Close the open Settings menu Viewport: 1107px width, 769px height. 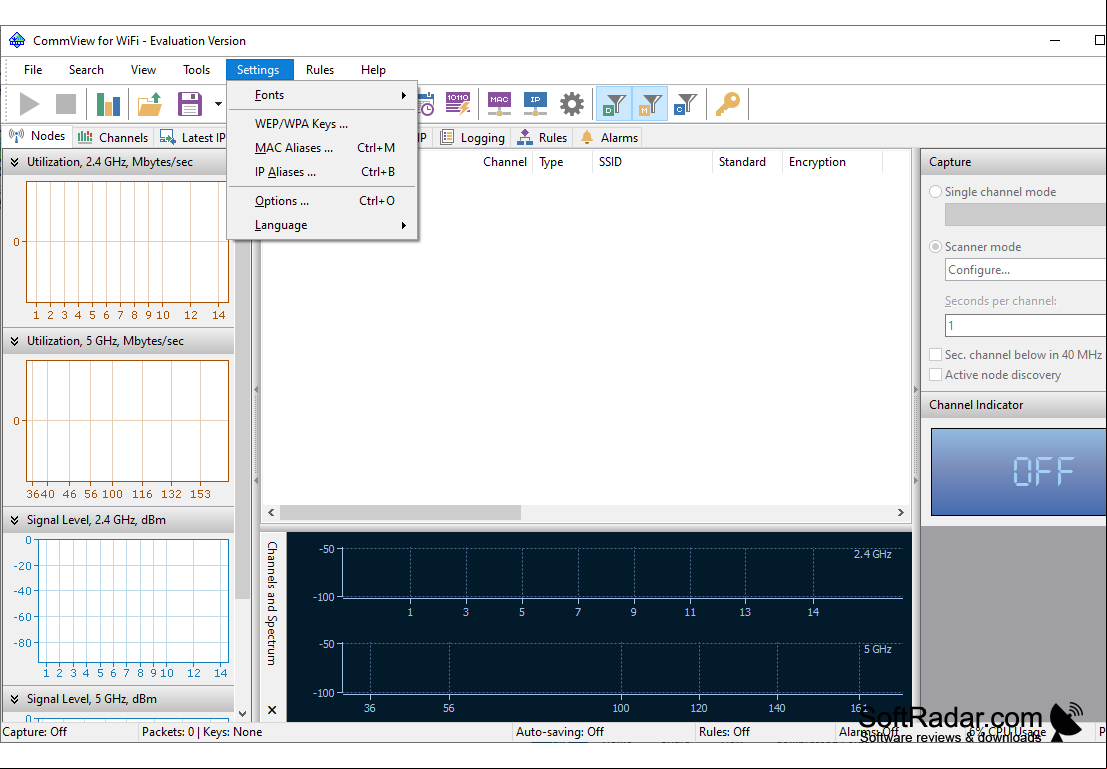point(258,70)
